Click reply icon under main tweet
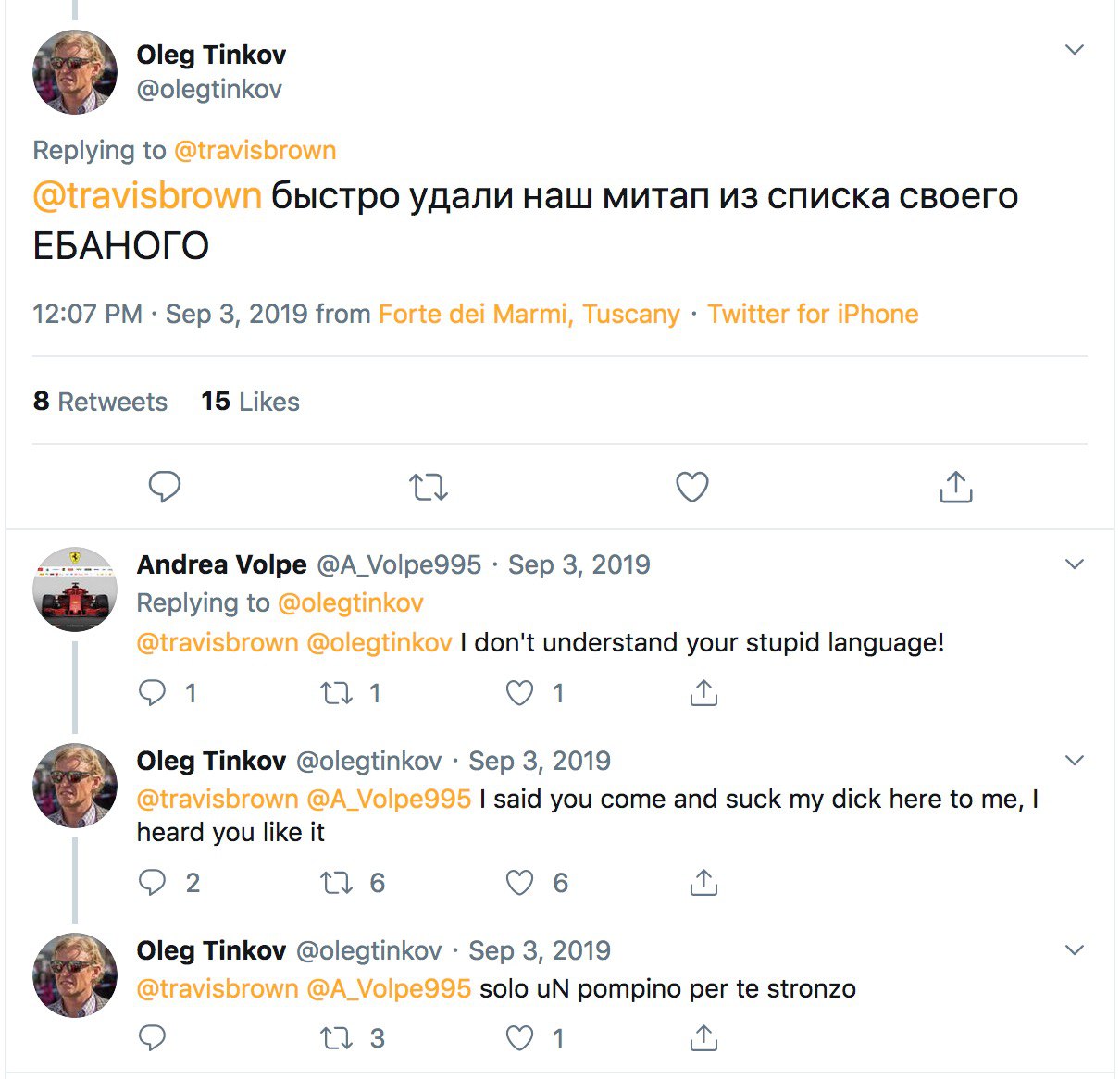Image resolution: width=1120 pixels, height=1079 pixels. (165, 486)
